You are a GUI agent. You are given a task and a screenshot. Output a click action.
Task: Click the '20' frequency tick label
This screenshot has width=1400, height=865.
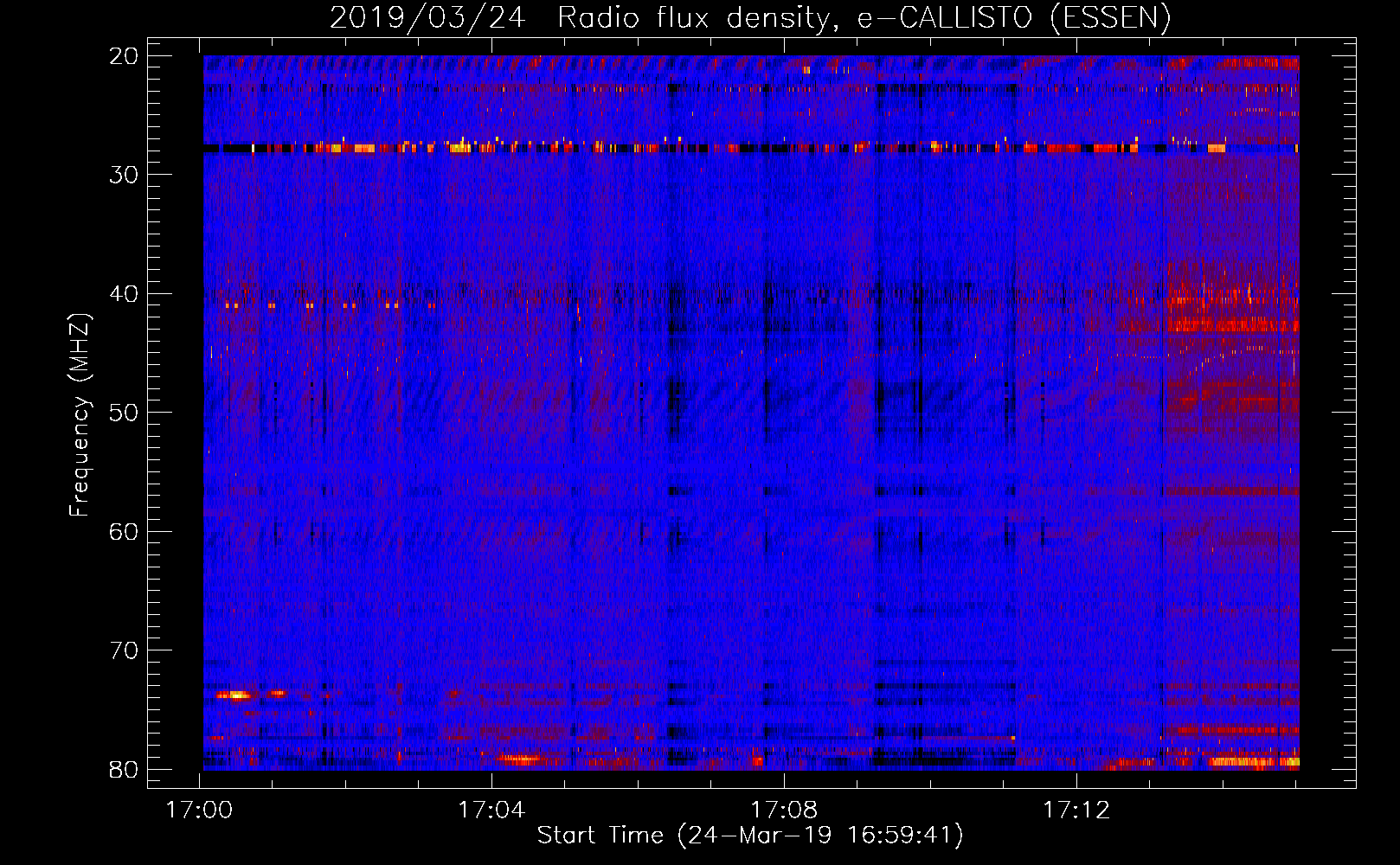[x=125, y=56]
